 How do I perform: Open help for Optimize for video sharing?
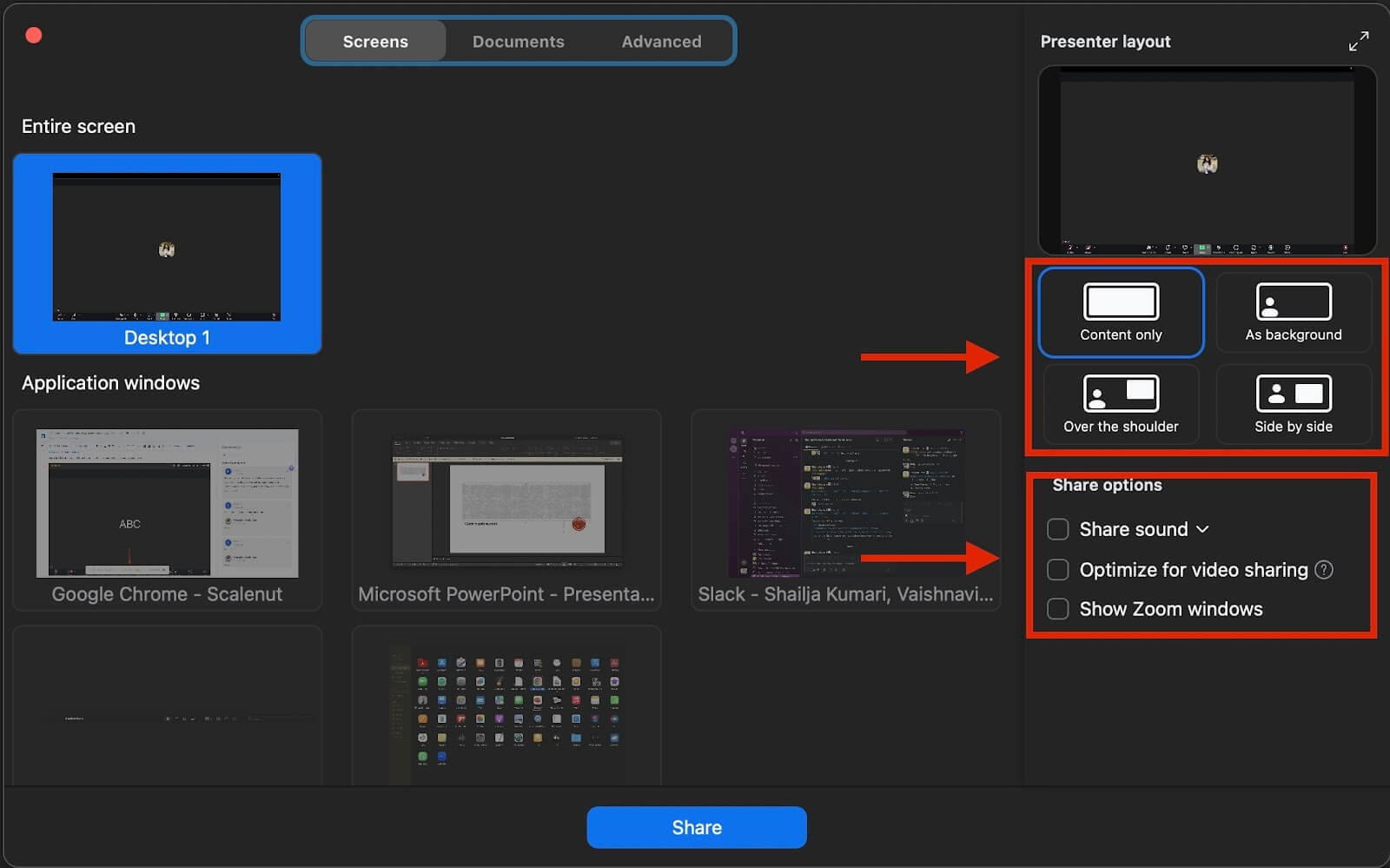1324,570
